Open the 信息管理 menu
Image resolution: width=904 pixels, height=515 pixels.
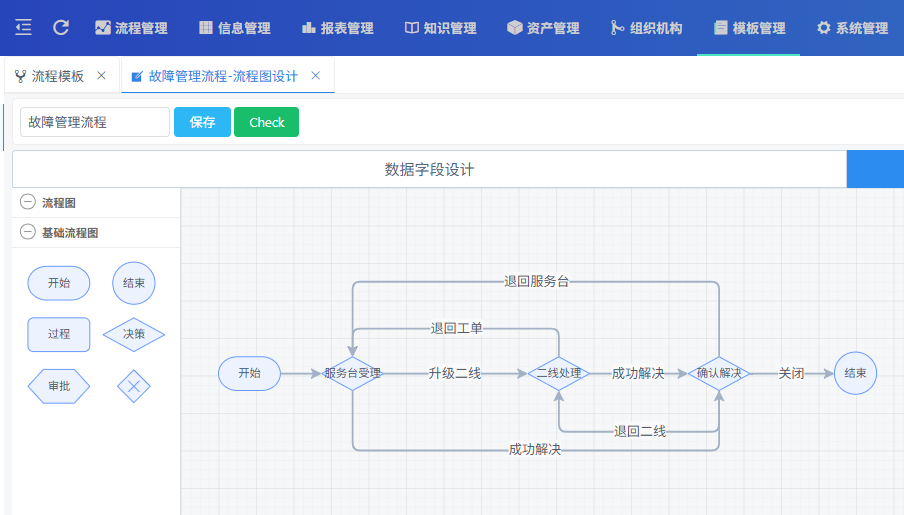(235, 28)
